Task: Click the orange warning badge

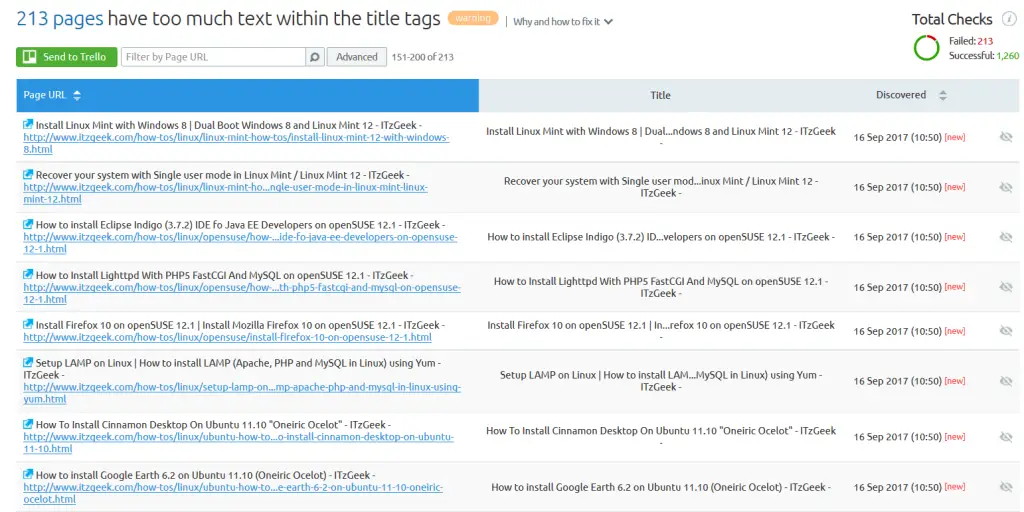Action: (x=473, y=18)
